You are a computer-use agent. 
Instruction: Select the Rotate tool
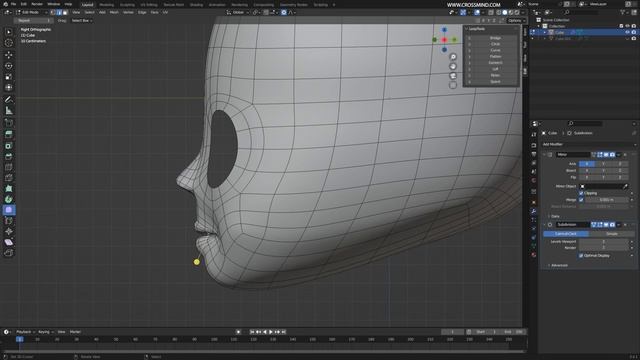click(9, 66)
